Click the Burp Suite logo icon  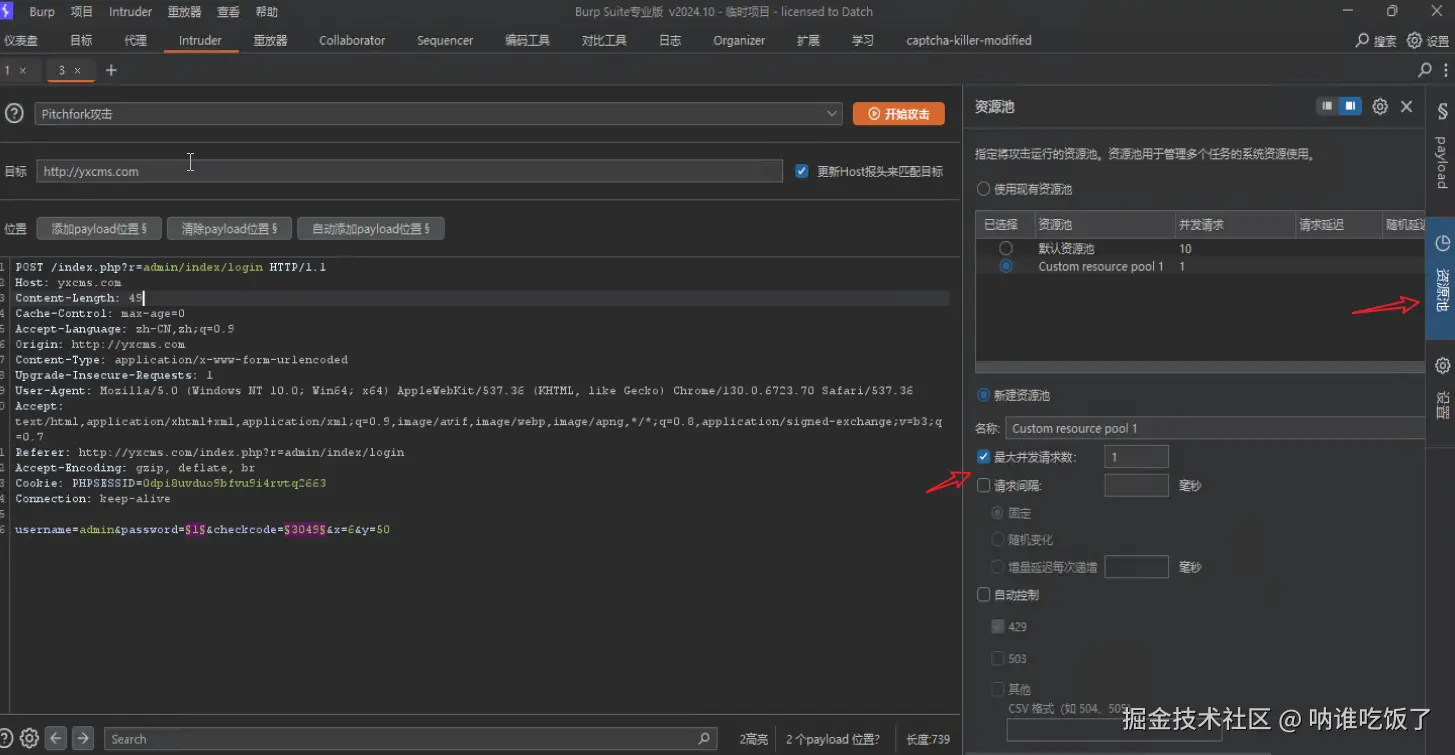tap(8, 11)
